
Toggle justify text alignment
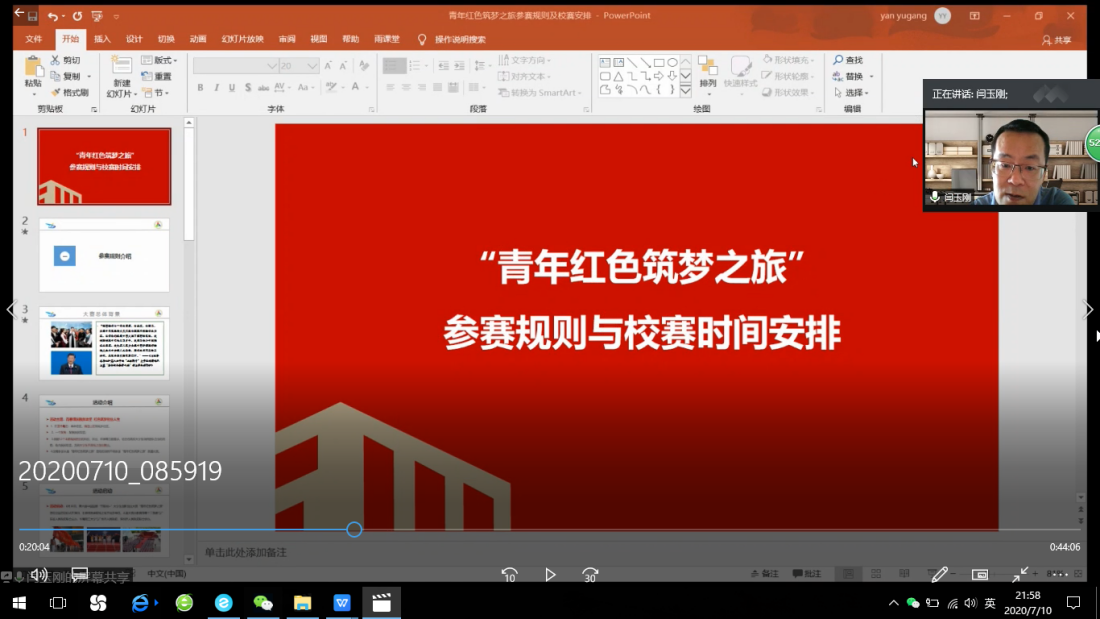[438, 88]
